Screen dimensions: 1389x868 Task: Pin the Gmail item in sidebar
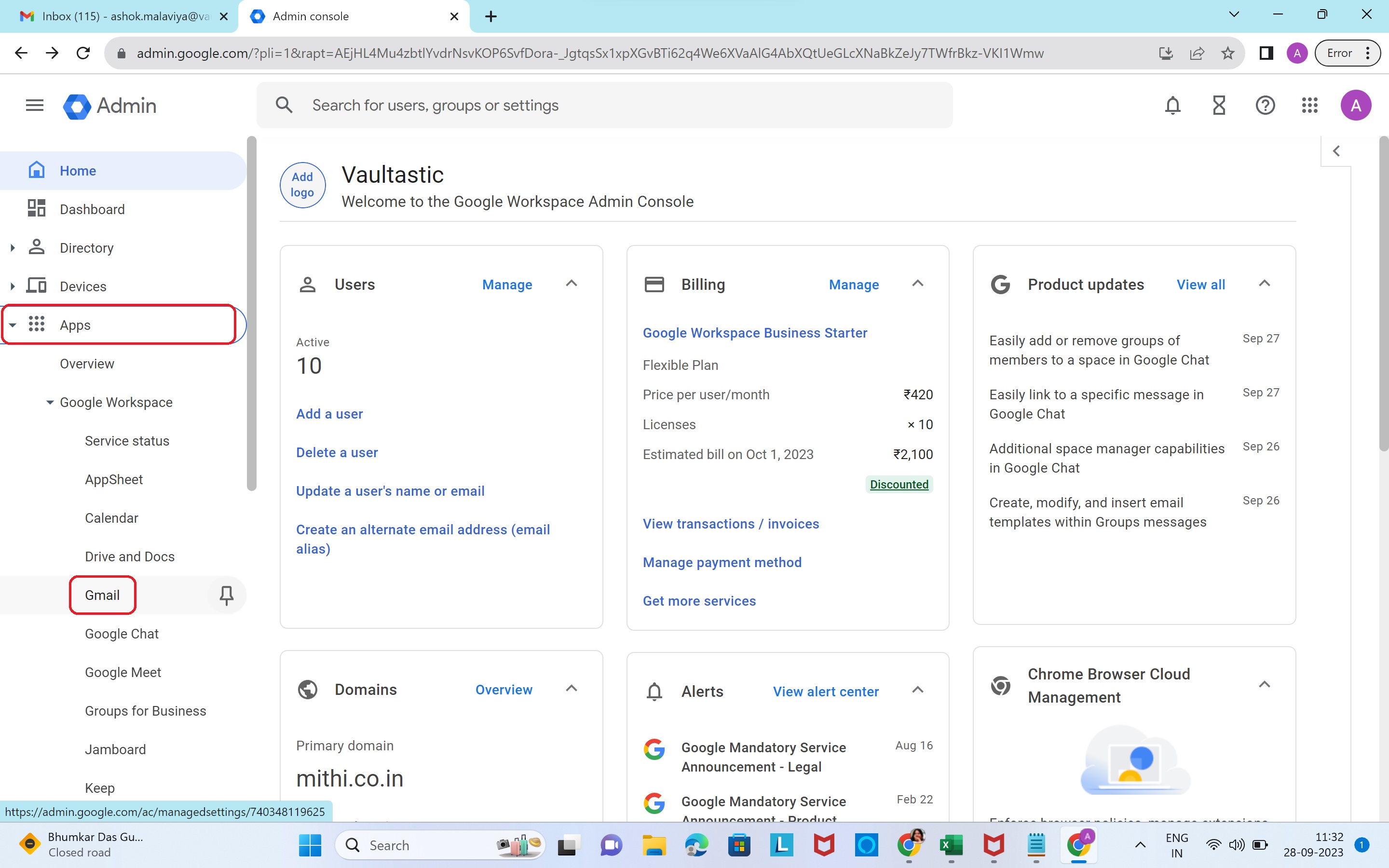click(x=226, y=596)
